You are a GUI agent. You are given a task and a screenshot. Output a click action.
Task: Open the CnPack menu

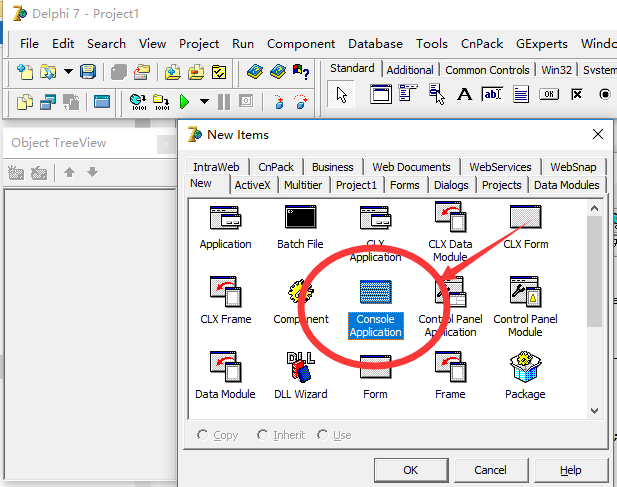[x=482, y=44]
